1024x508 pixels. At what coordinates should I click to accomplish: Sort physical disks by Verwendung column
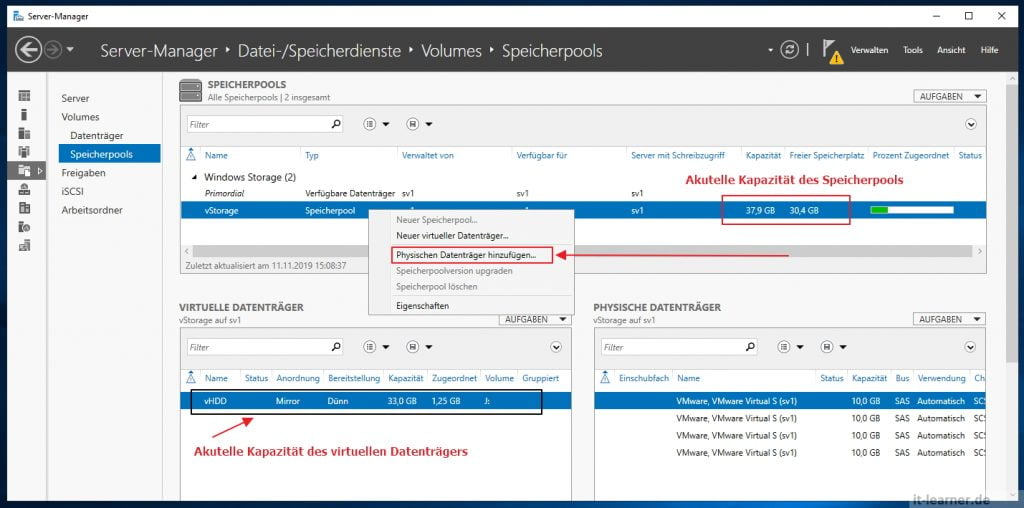941,378
